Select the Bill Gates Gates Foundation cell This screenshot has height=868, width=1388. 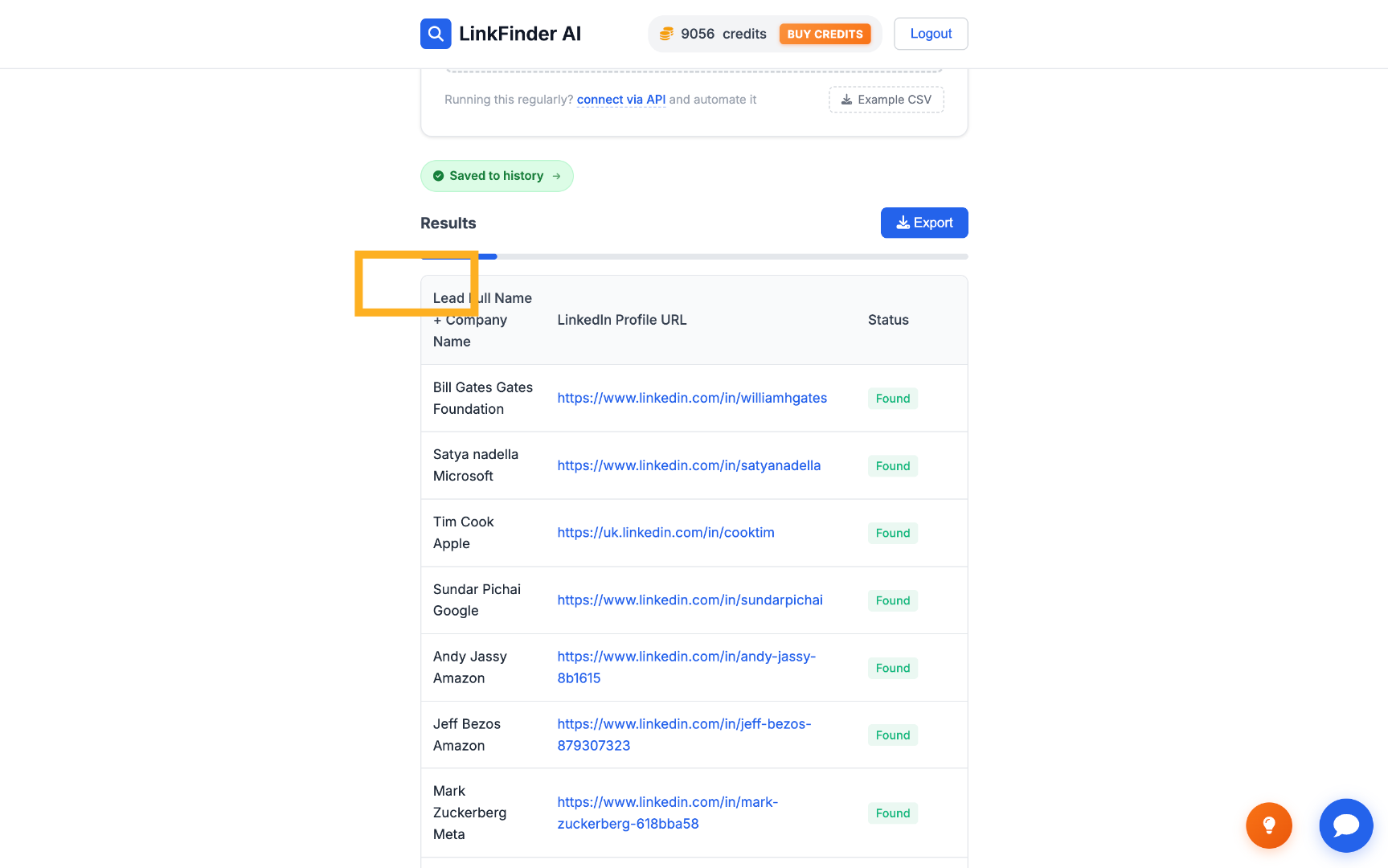[x=483, y=398]
